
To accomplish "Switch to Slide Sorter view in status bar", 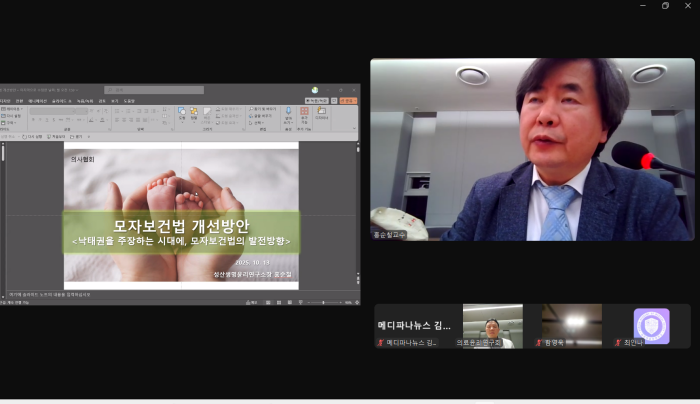I will 281,301.
